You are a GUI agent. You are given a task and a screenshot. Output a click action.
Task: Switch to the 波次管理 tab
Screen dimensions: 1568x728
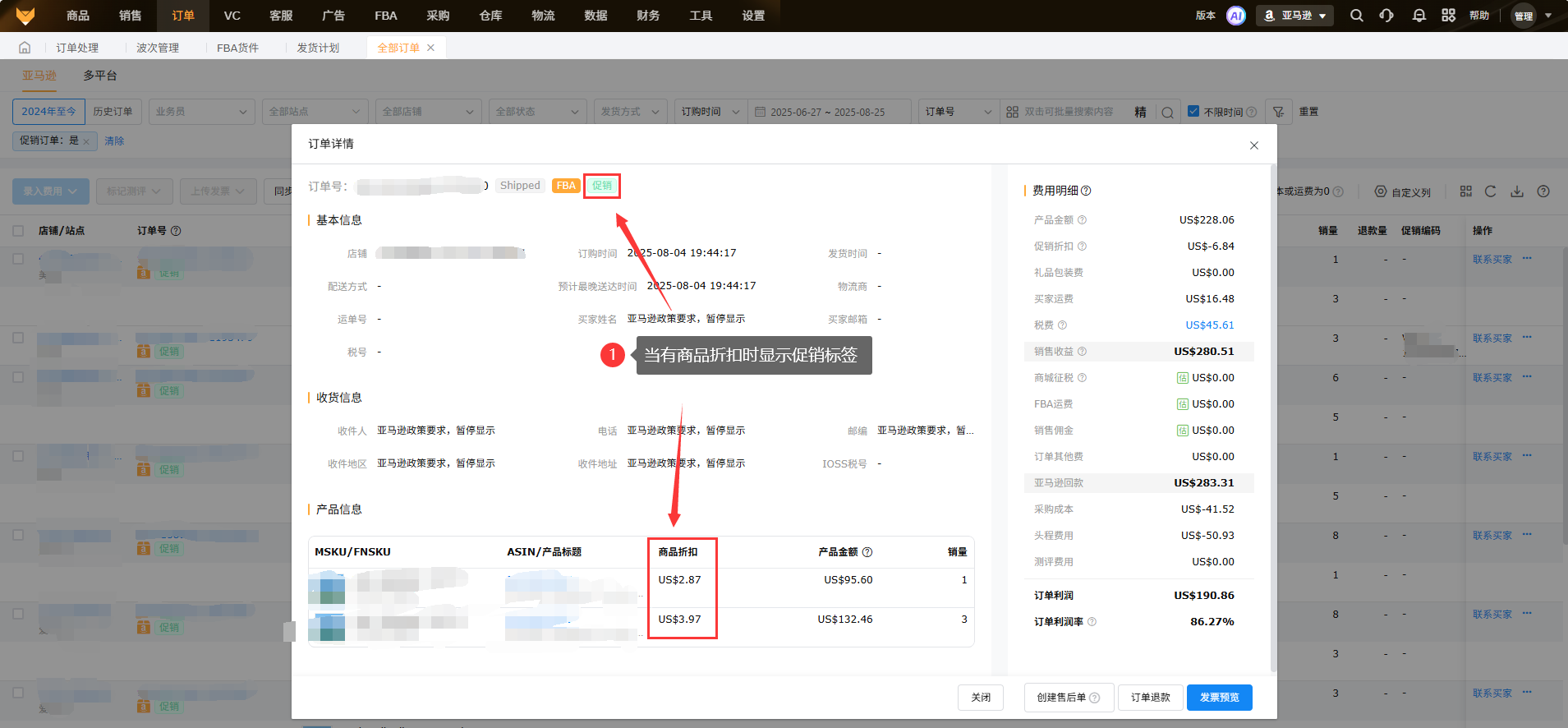(x=158, y=48)
